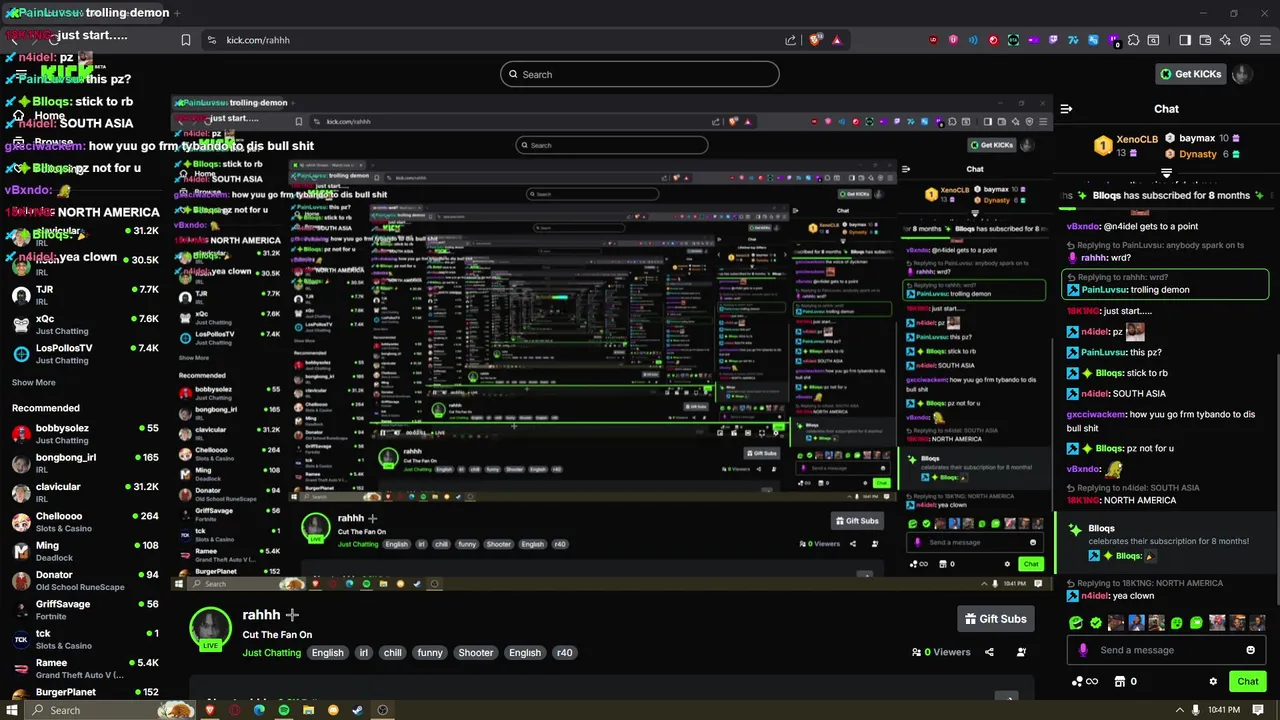Open the Leo AI sparkle icon

tap(1225, 40)
